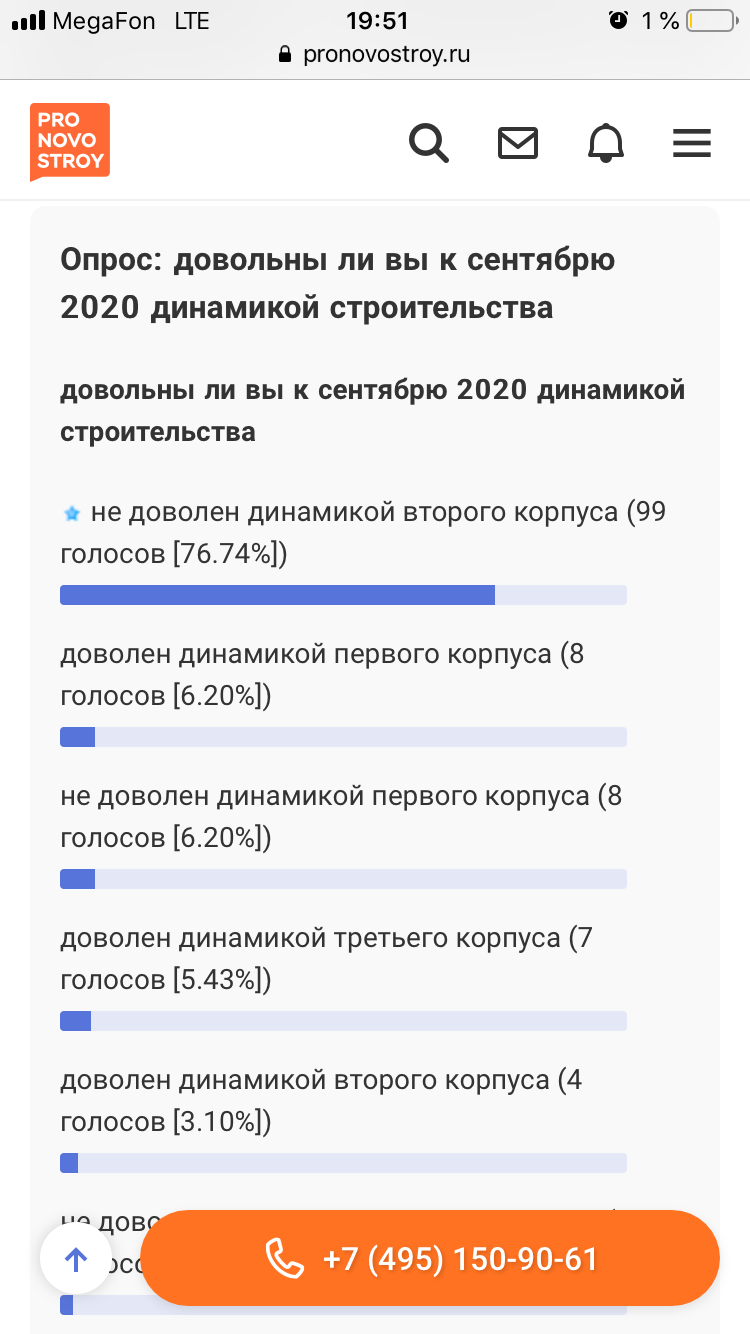Tap the PRO NOVO STROY logo
This screenshot has width=750, height=1334.
69,142
